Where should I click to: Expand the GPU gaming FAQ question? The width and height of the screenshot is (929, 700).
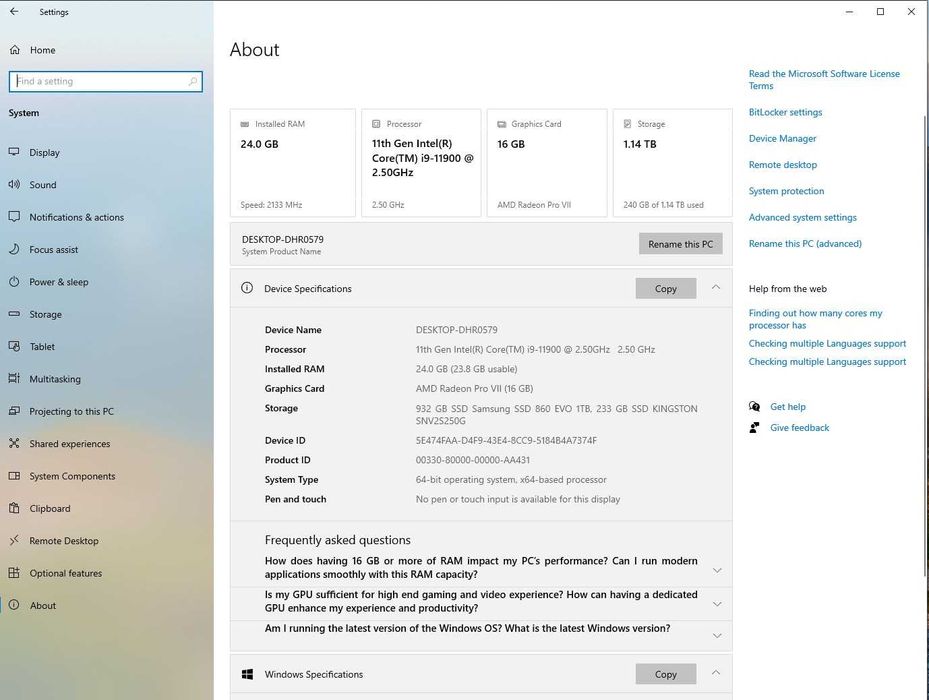click(x=717, y=604)
